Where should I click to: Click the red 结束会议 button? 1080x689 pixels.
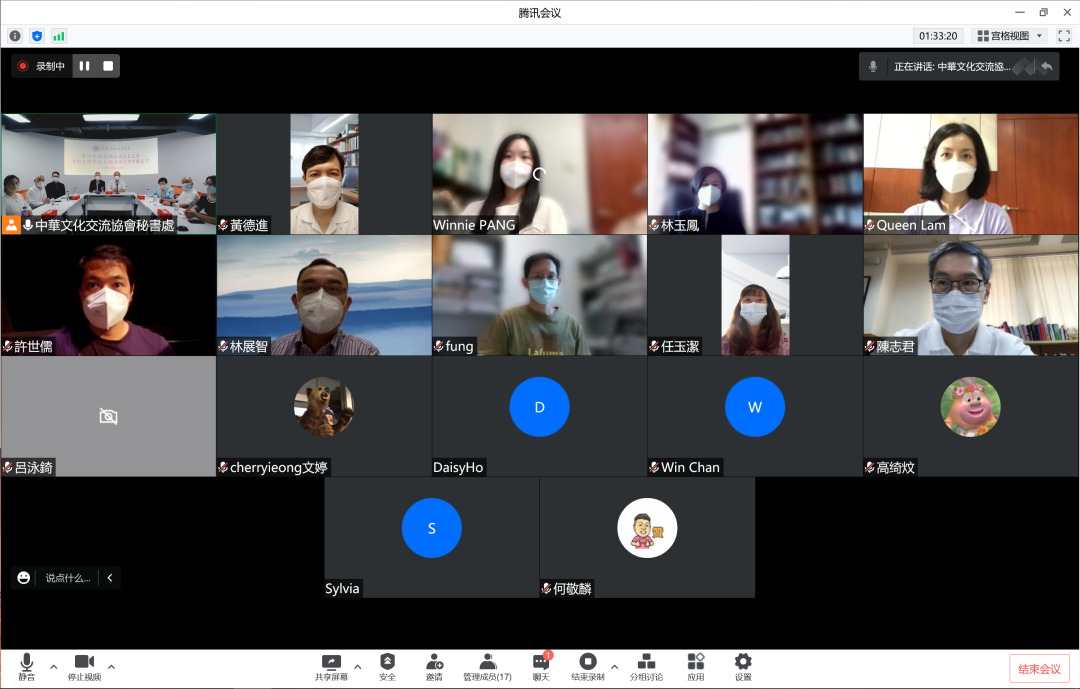tap(1039, 669)
